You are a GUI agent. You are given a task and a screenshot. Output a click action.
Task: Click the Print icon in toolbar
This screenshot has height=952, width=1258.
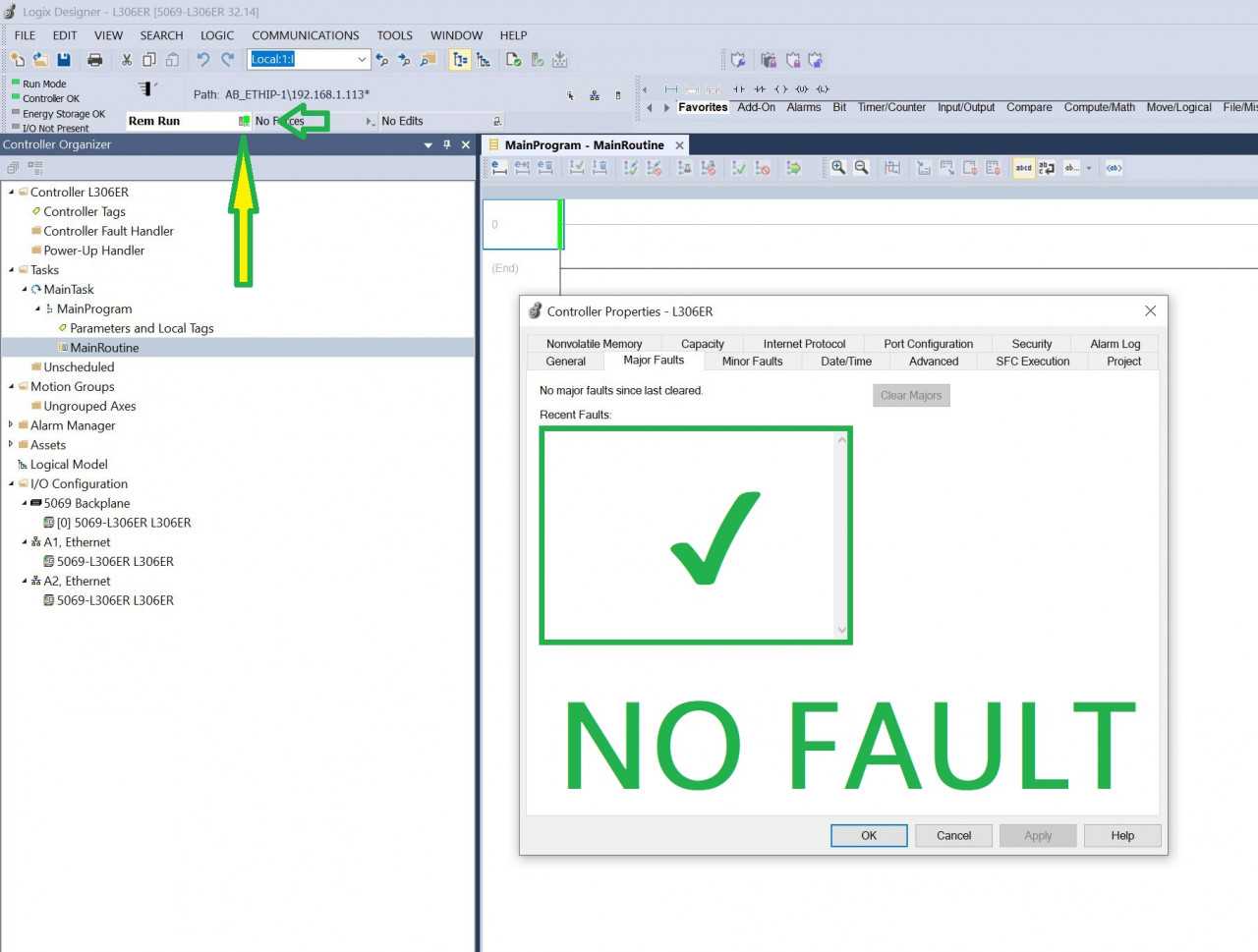click(95, 60)
